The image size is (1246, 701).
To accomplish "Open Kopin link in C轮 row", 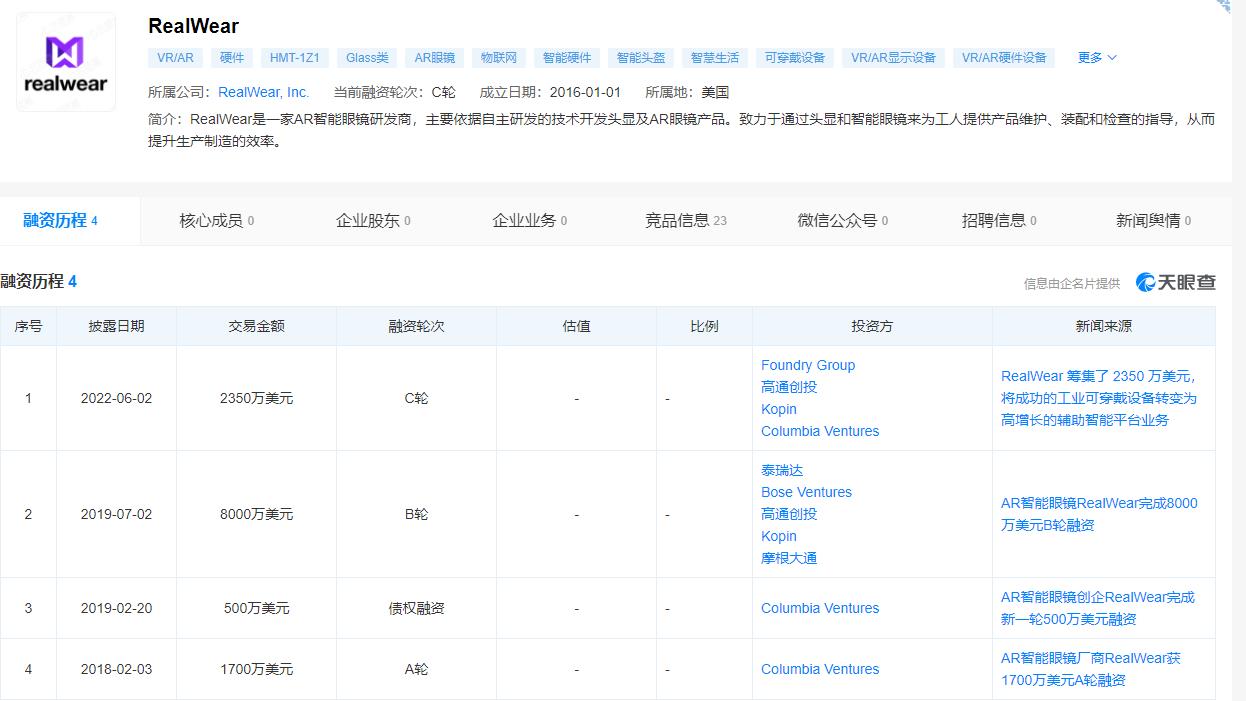I will pyautogui.click(x=779, y=409).
